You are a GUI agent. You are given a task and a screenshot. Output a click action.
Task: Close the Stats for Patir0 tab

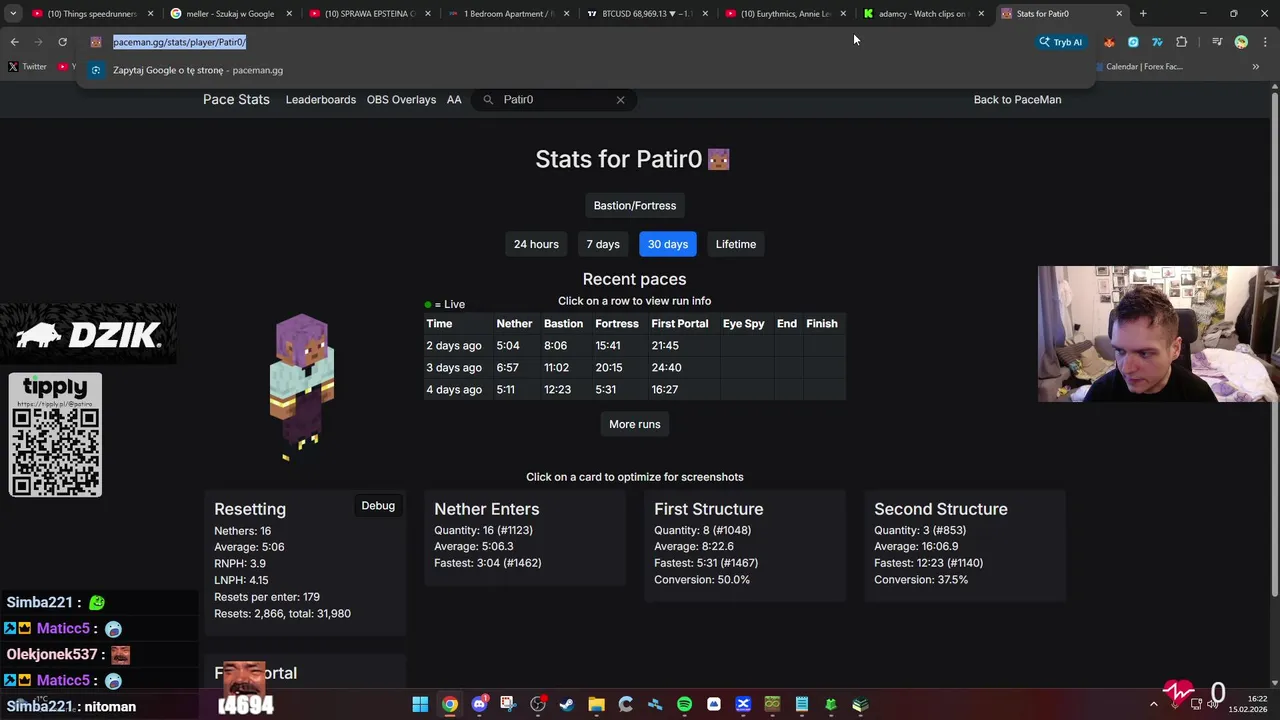[x=1119, y=14]
